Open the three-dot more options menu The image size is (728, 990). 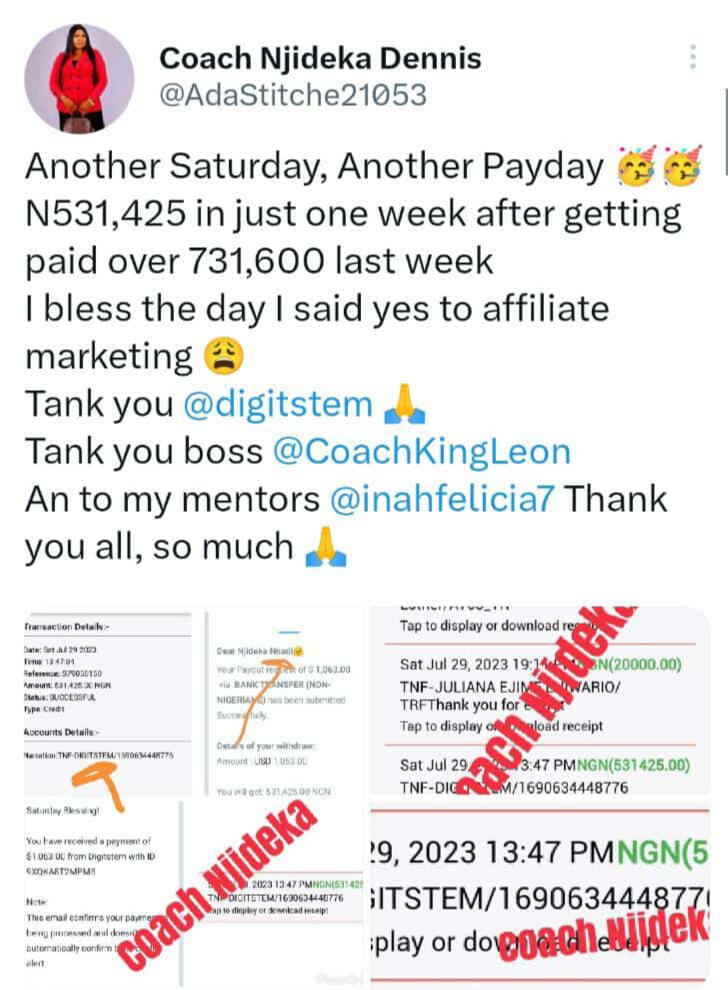693,57
